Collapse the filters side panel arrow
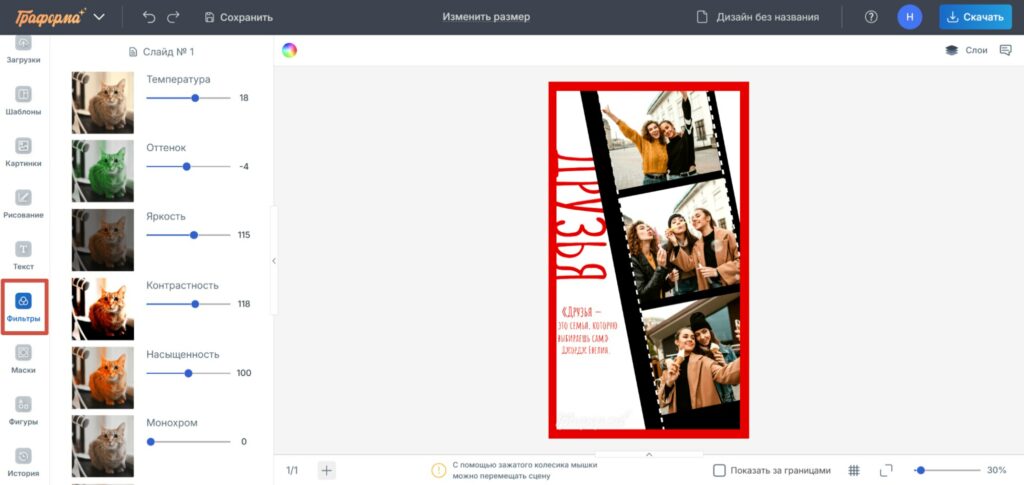This screenshot has width=1024, height=485. [x=274, y=260]
